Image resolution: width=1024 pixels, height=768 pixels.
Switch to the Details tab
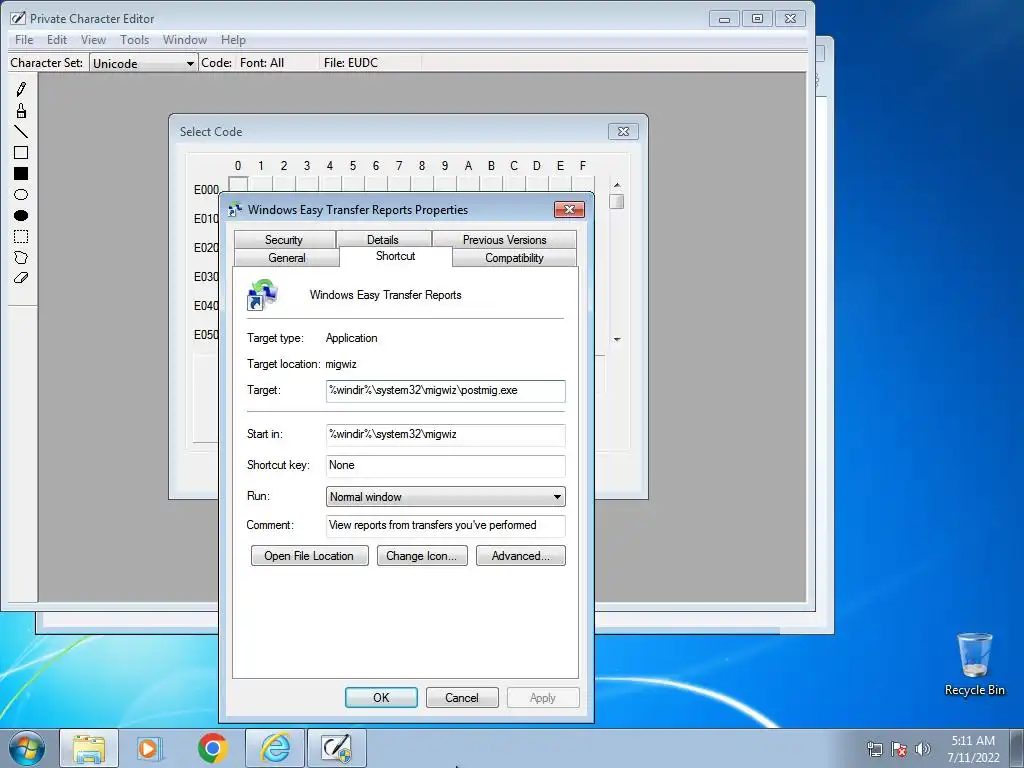click(x=383, y=240)
